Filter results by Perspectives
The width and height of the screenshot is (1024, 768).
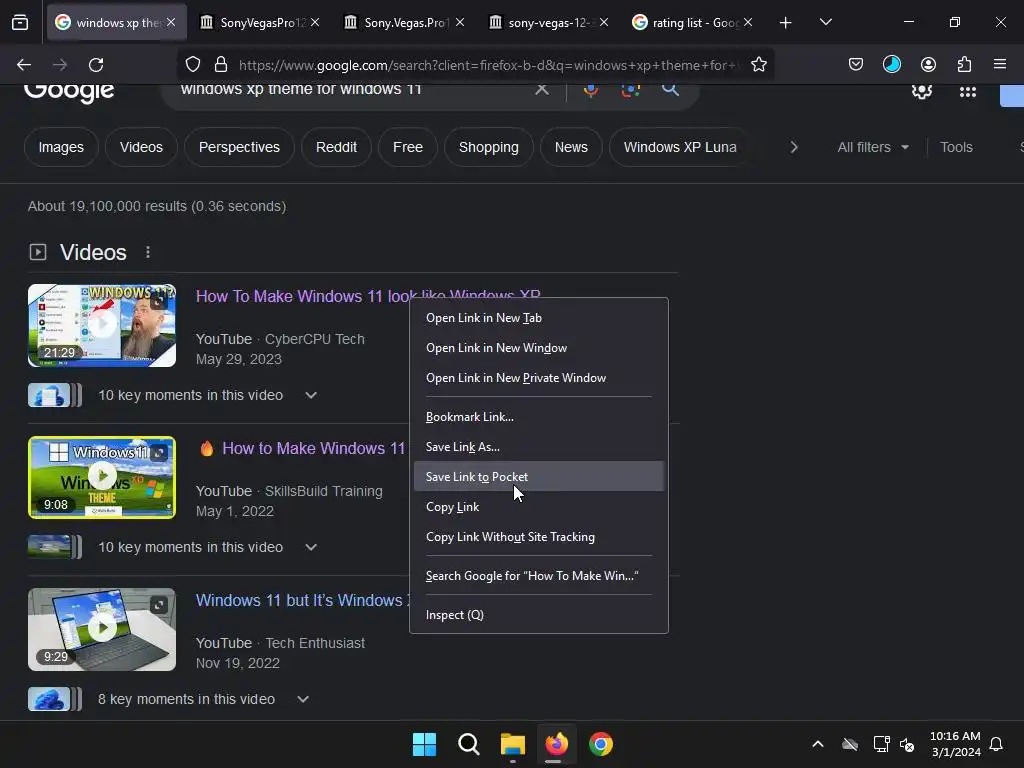(239, 148)
